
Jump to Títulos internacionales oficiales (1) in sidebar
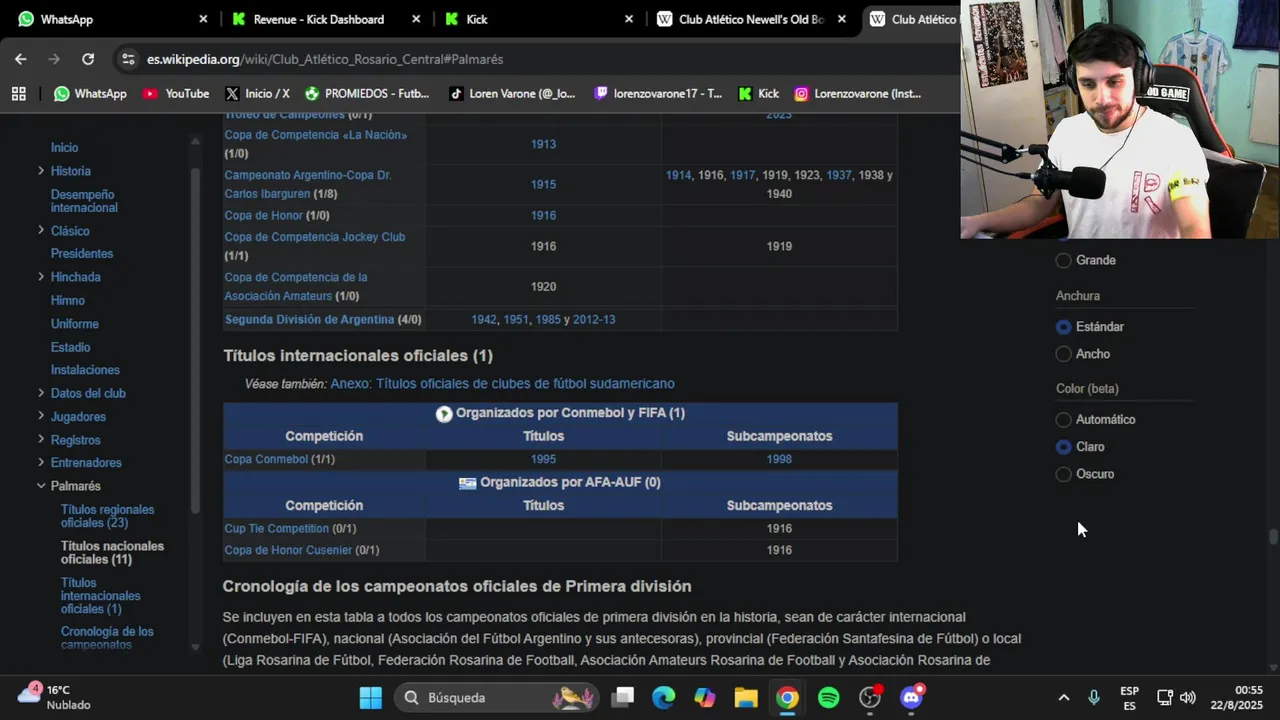(x=100, y=596)
